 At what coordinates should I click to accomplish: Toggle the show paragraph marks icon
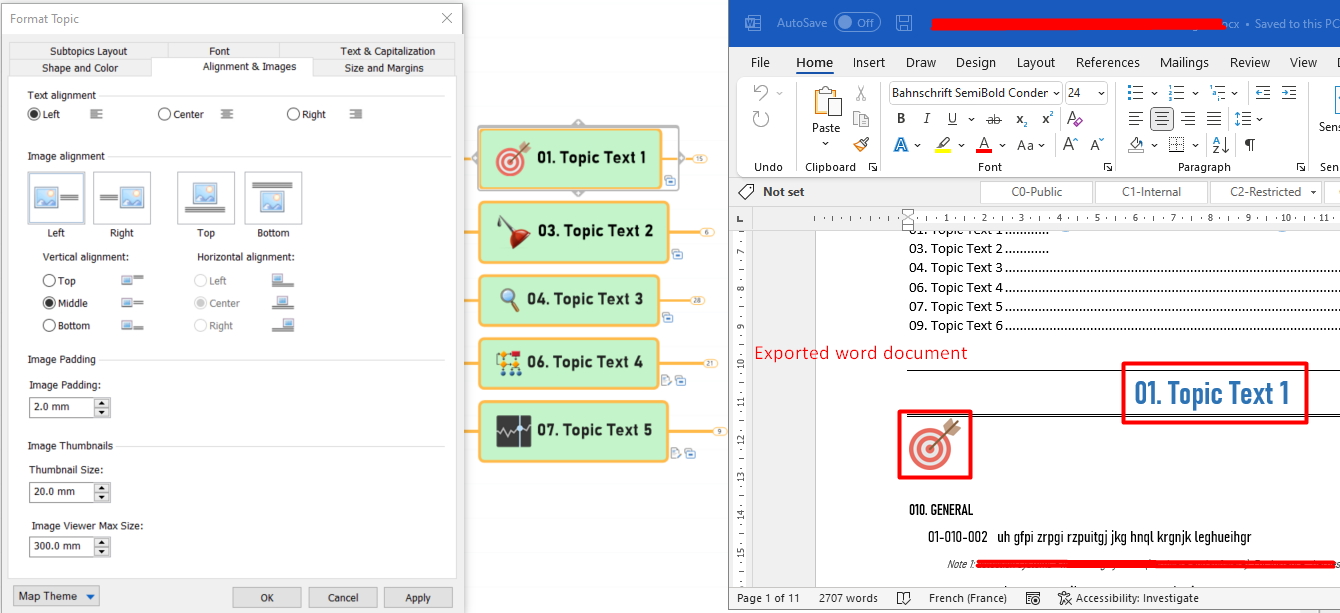click(x=1249, y=145)
